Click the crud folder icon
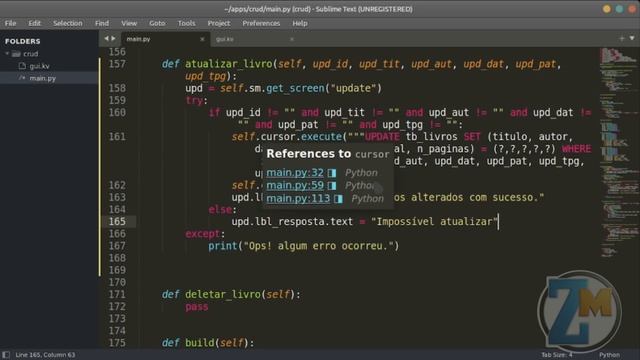This screenshot has width=640, height=360. (16, 53)
